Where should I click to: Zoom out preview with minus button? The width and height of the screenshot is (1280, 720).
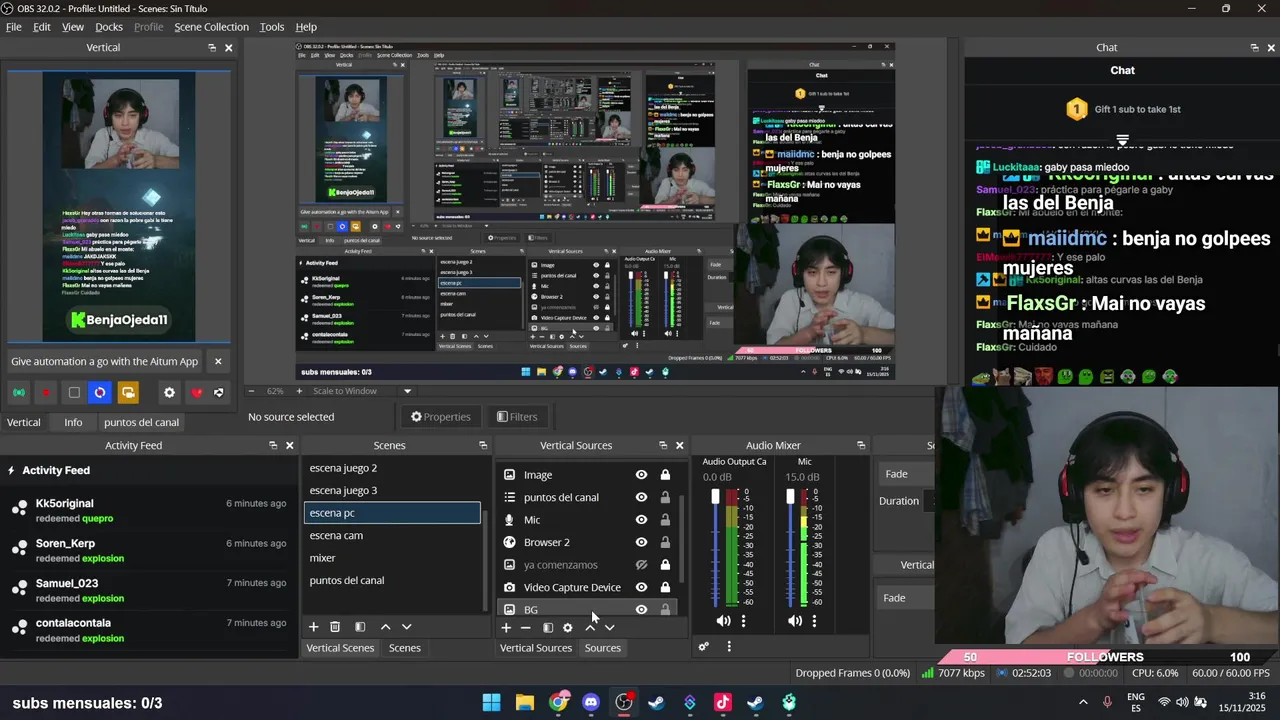[x=252, y=391]
